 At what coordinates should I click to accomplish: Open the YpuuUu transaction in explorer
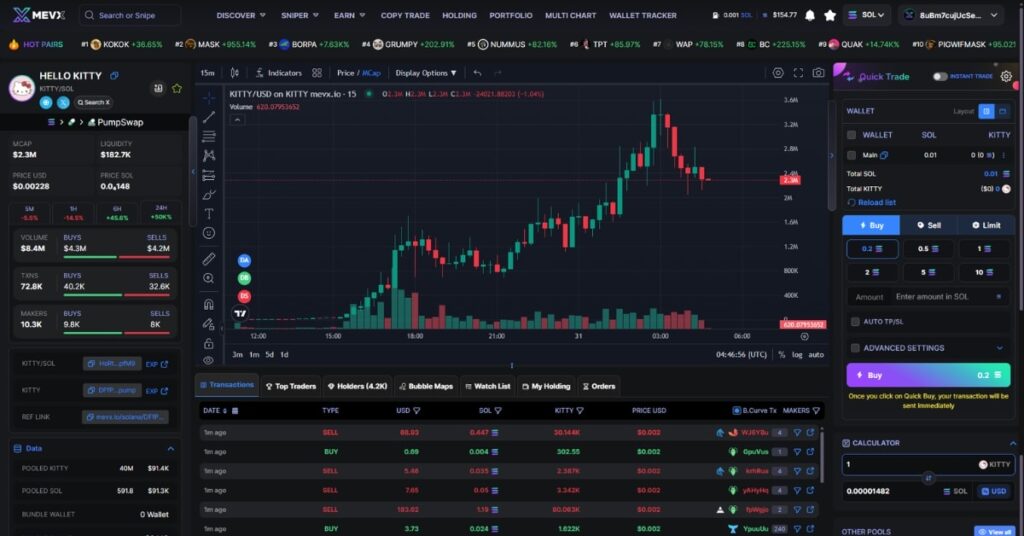pyautogui.click(x=810, y=529)
